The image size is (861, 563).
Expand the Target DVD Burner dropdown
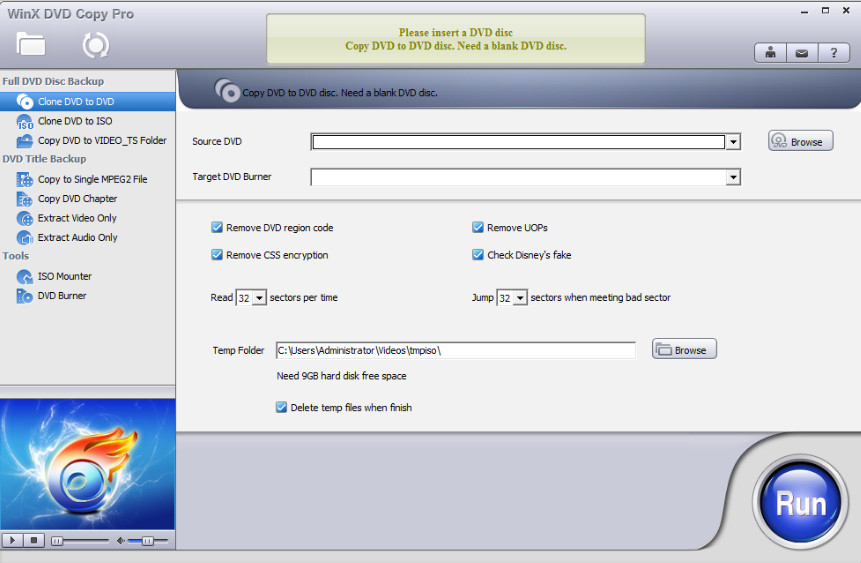[x=733, y=177]
